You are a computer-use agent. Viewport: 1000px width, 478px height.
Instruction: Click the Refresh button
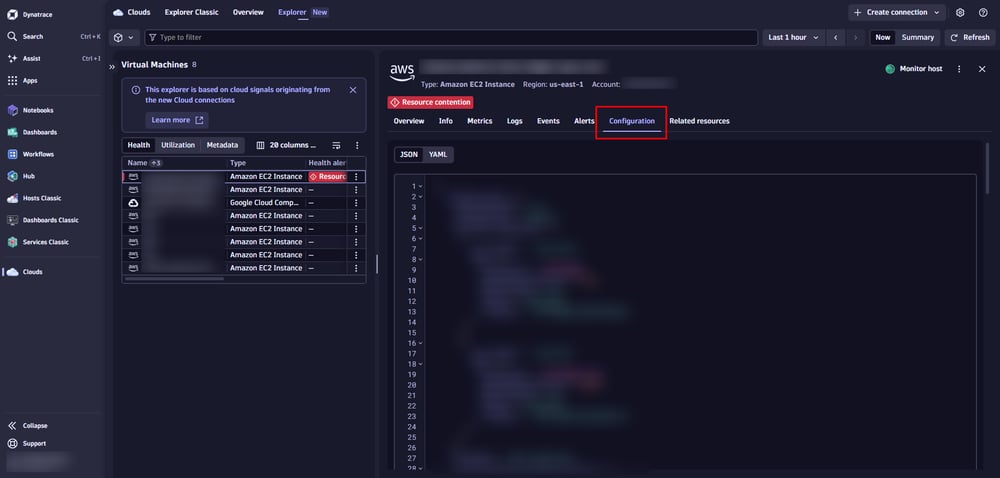coord(970,38)
